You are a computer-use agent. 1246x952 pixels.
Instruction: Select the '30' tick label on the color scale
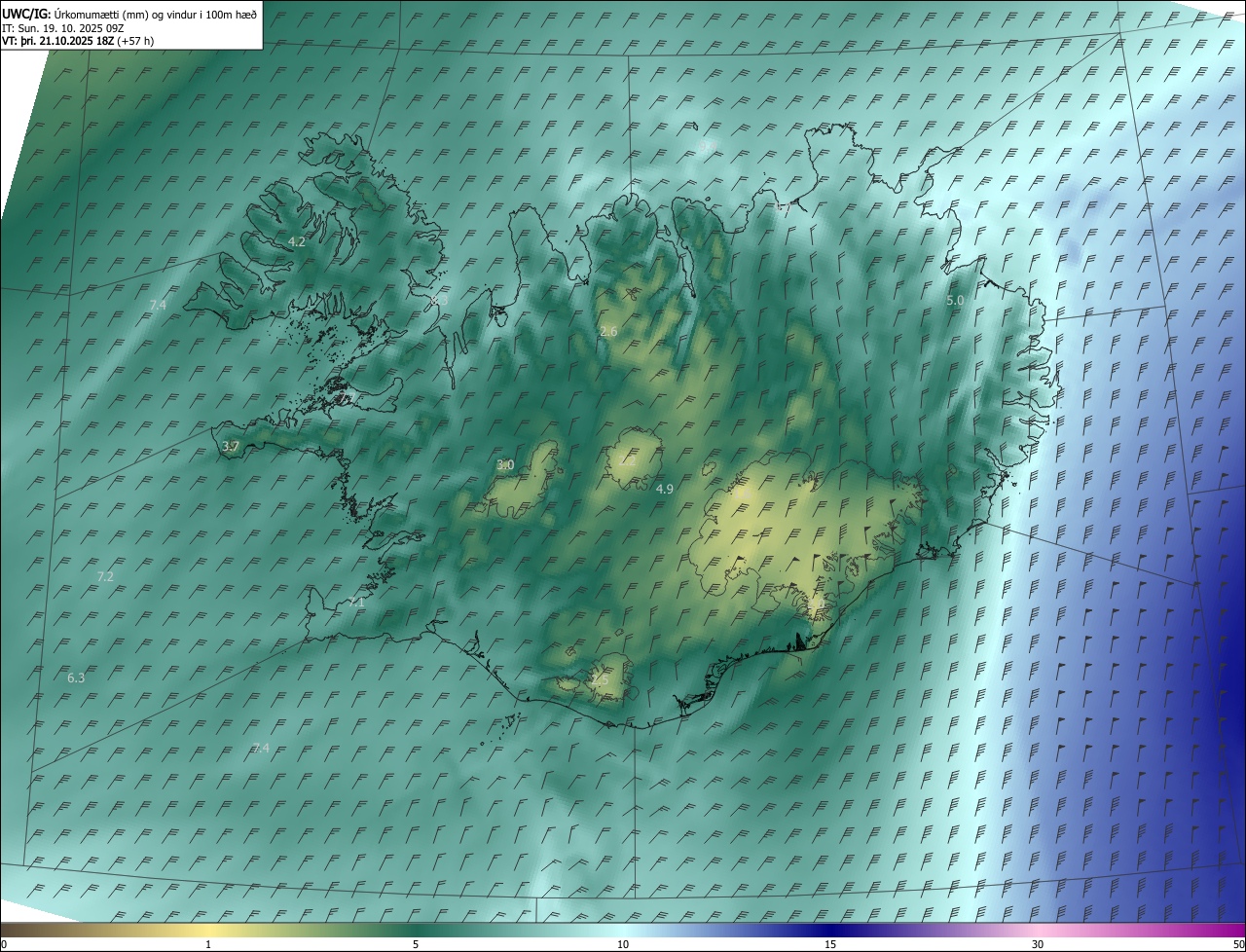click(x=1038, y=944)
